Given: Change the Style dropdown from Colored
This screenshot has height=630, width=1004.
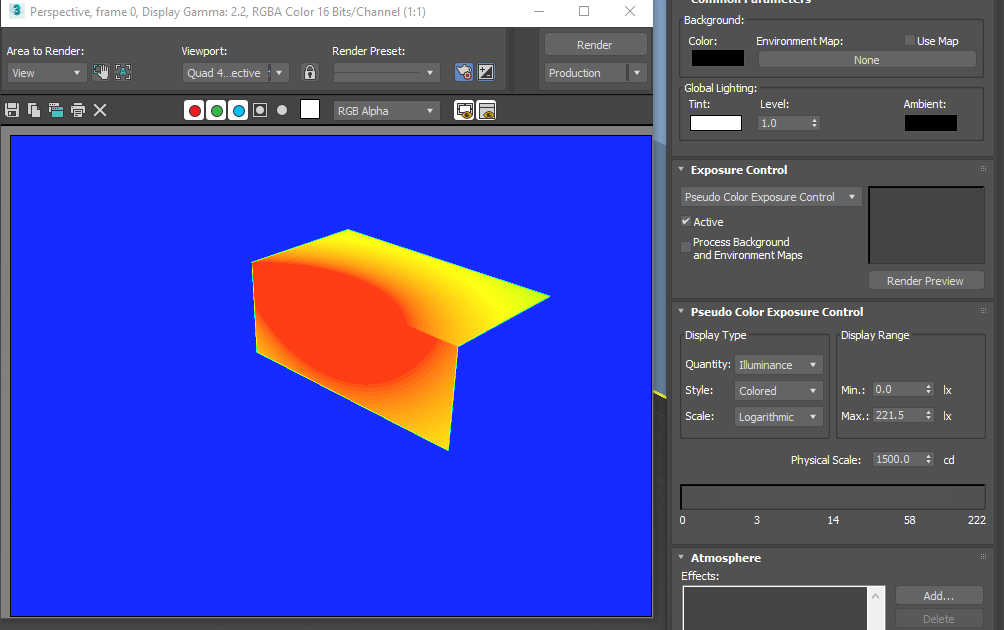Looking at the screenshot, I should (x=778, y=390).
